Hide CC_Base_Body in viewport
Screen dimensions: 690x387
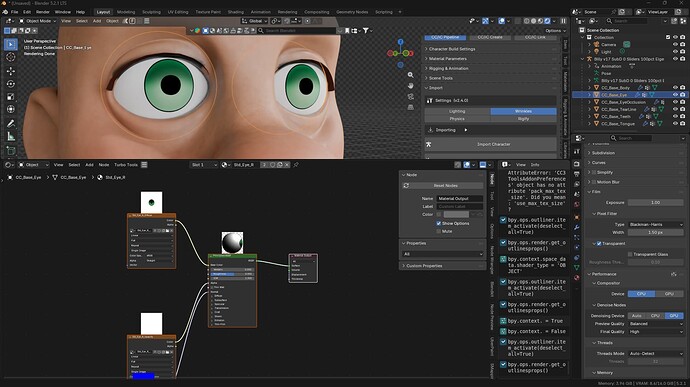coord(675,88)
